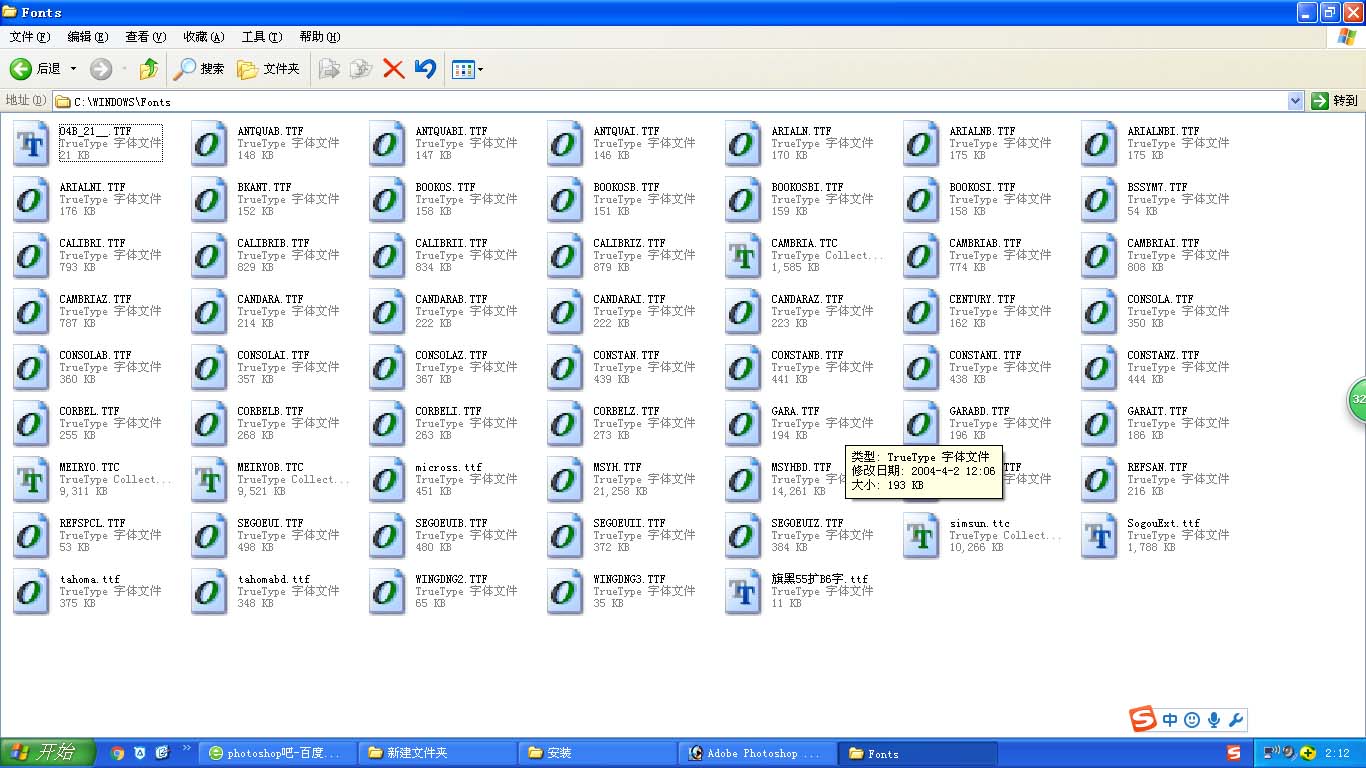Open the 工具(T) menu
Image resolution: width=1366 pixels, height=768 pixels.
(262, 37)
